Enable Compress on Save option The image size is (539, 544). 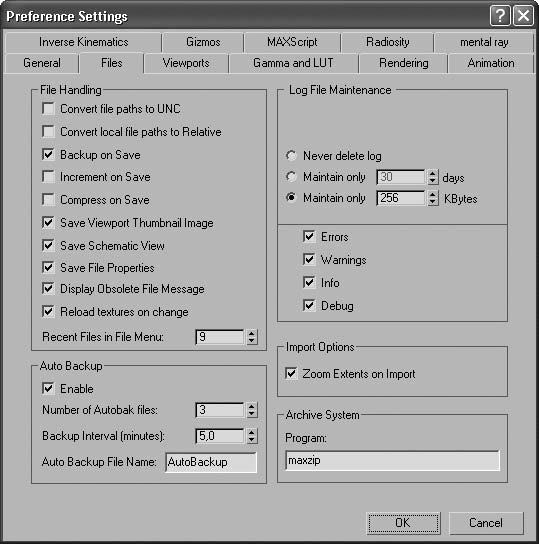tap(48, 199)
